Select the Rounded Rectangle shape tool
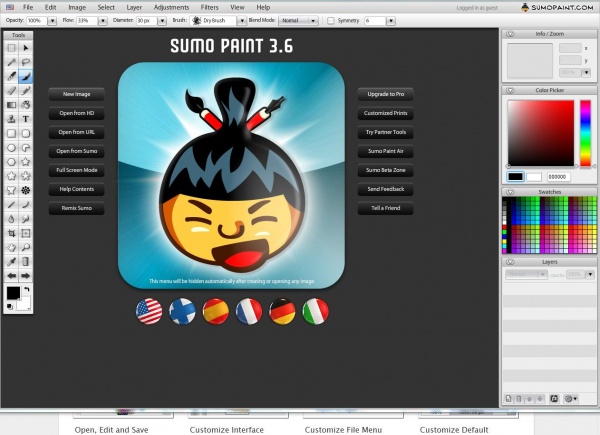600x435 pixels. (x=26, y=134)
